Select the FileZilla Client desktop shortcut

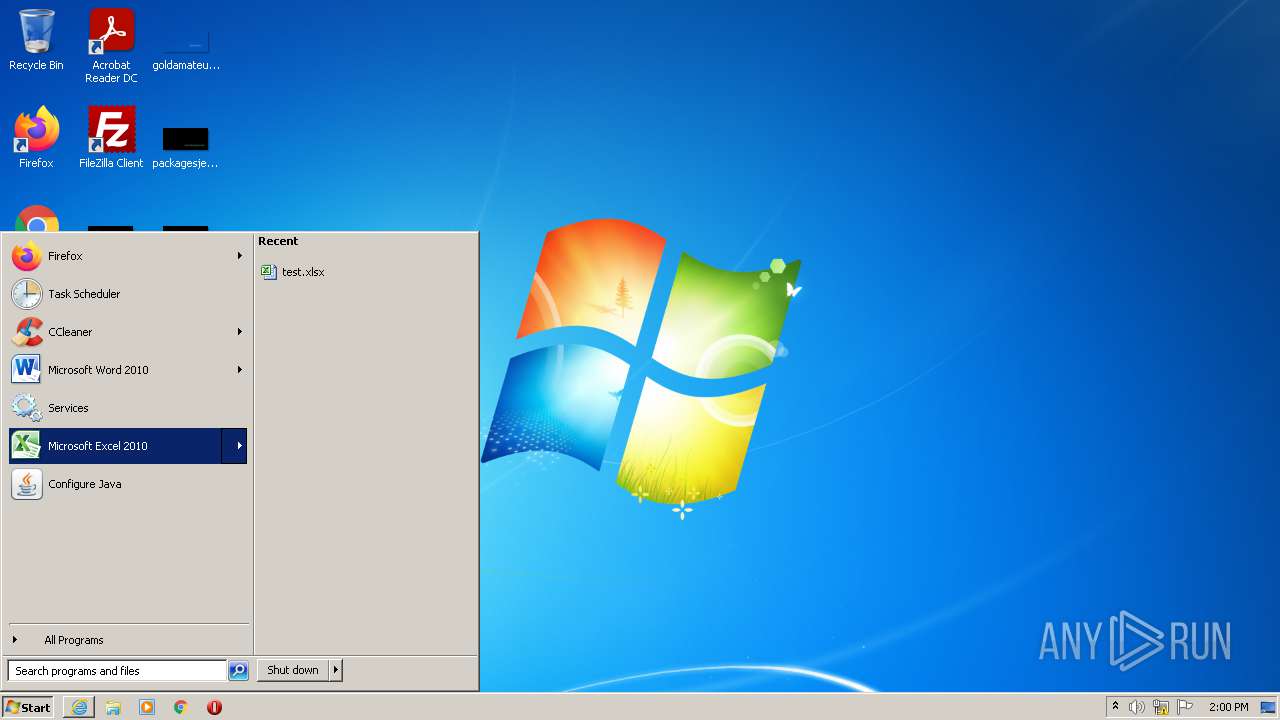pos(111,137)
